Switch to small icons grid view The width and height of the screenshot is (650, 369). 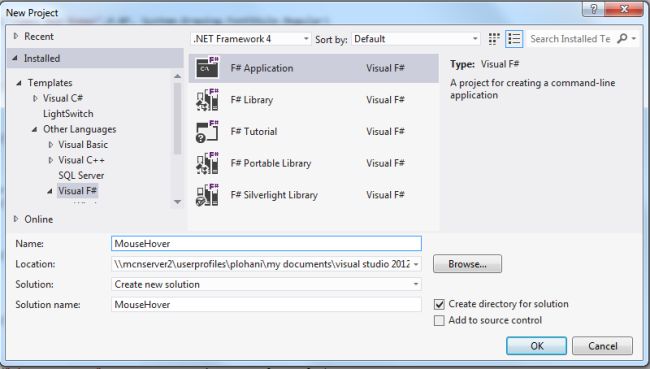pos(494,39)
